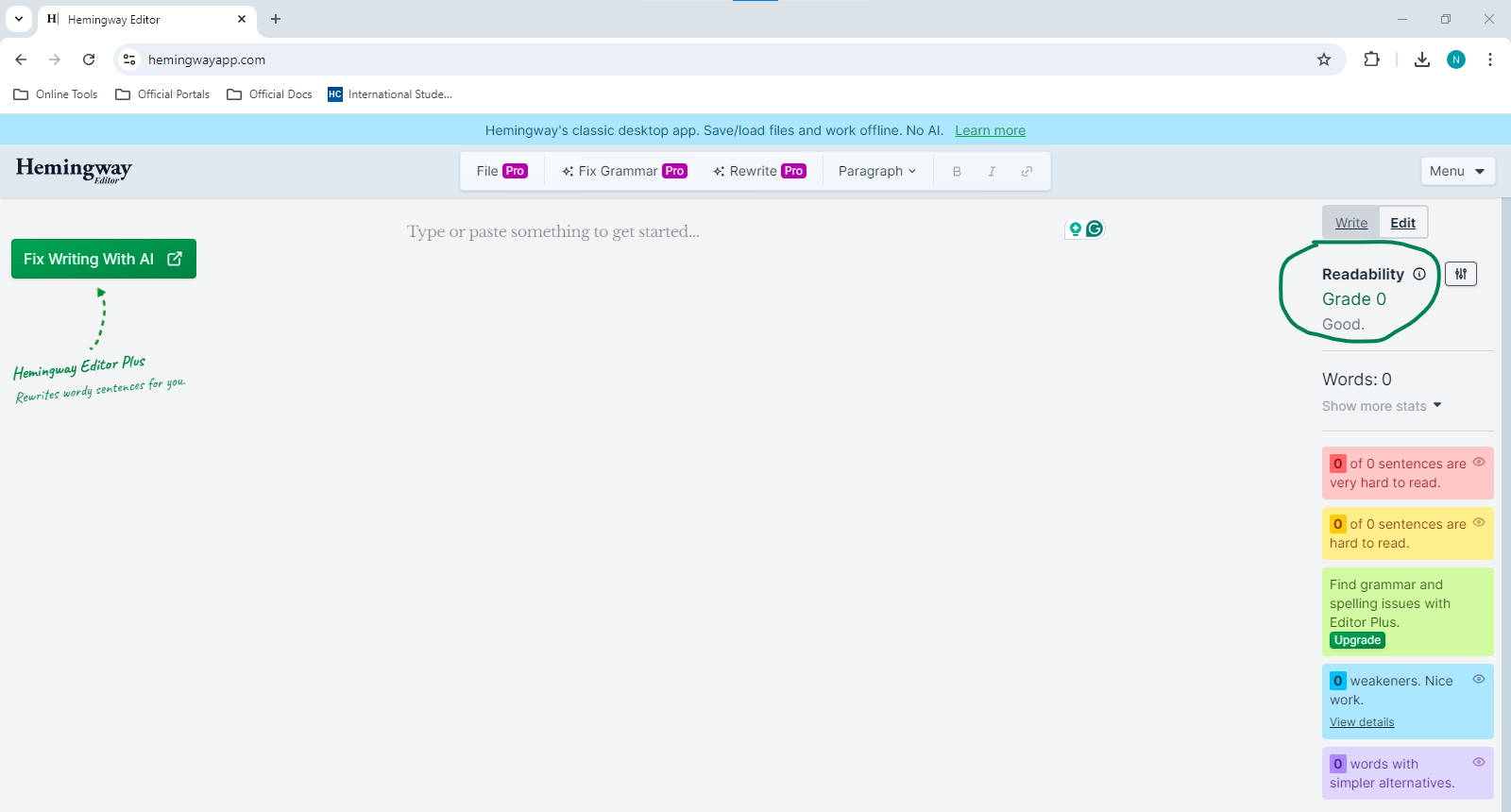This screenshot has height=812, width=1511.
Task: Open the Paragraph style dropdown
Action: click(877, 171)
